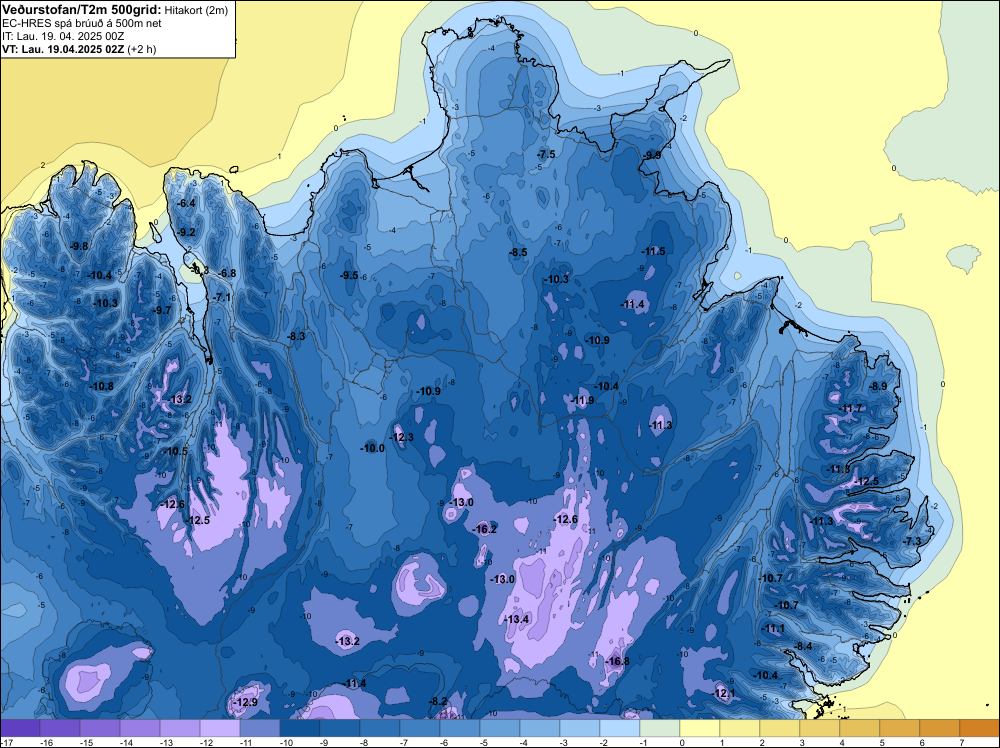Click the temperature label '-10.8'
This screenshot has width=1000, height=748.
(x=101, y=386)
